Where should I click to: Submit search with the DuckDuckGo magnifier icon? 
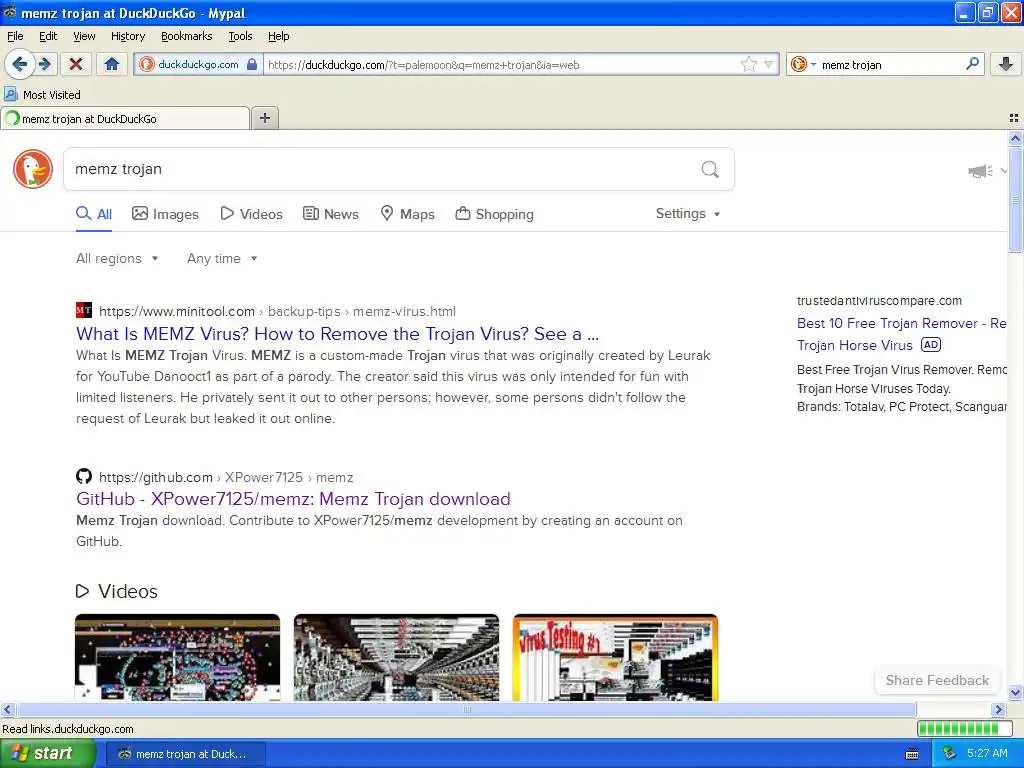[x=710, y=169]
